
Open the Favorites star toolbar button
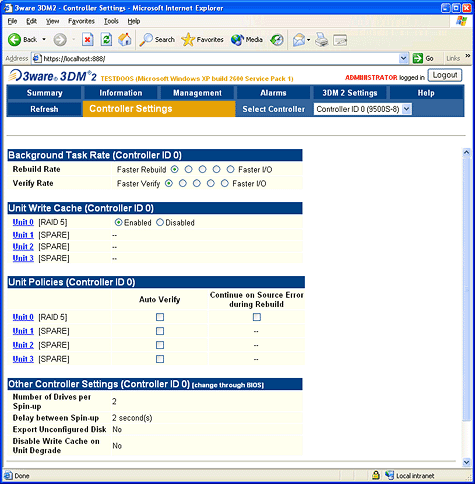202,40
